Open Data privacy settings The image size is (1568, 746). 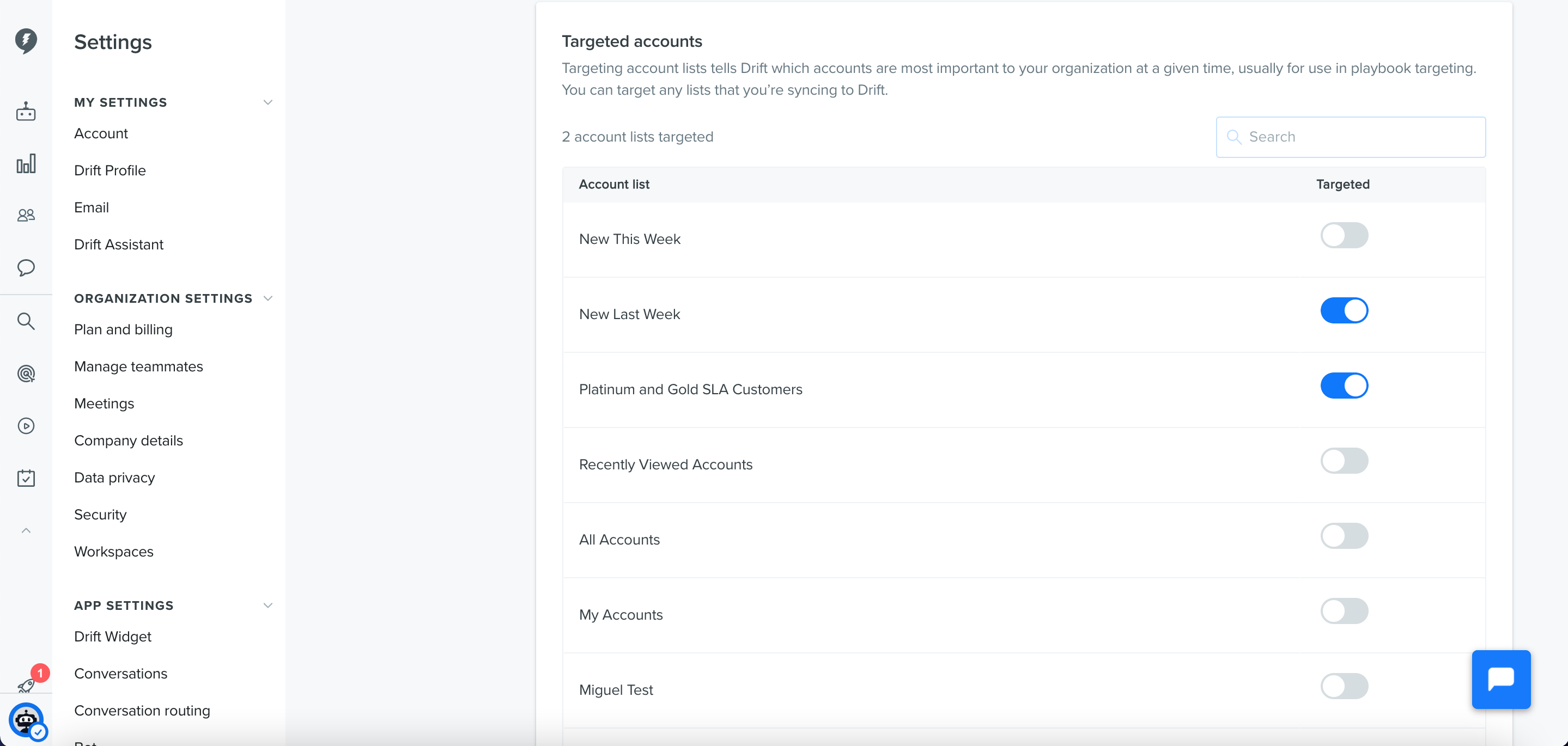[x=114, y=478]
